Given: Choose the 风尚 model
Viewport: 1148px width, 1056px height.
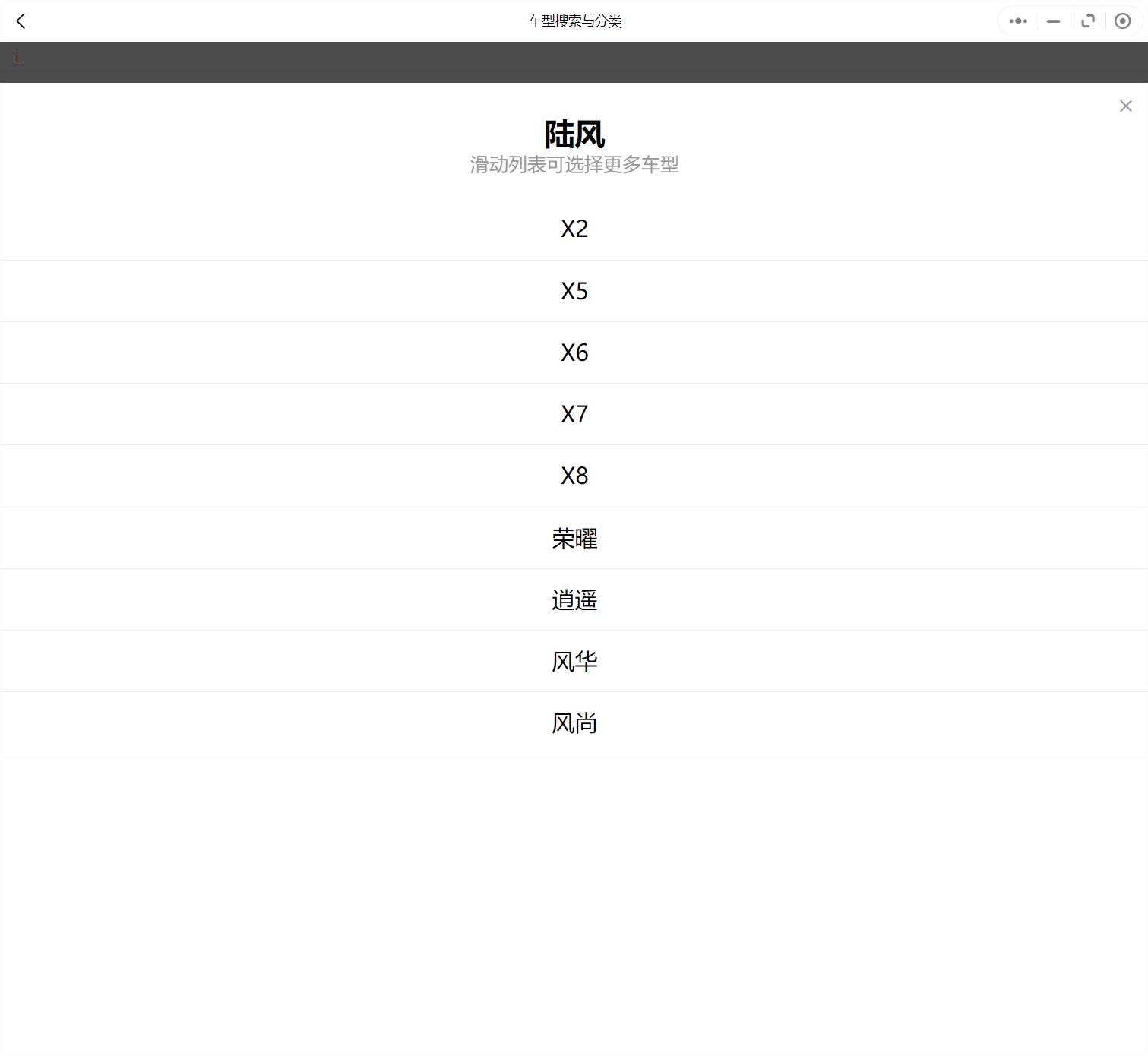Looking at the screenshot, I should 574,722.
